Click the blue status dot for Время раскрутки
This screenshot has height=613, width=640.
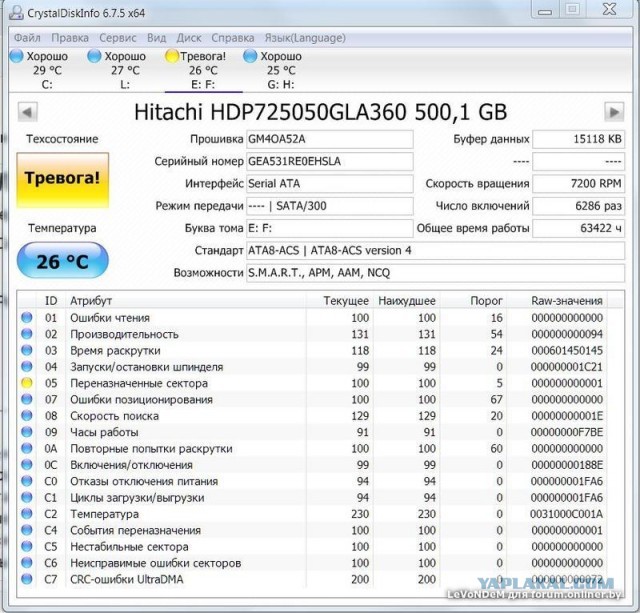(27, 350)
